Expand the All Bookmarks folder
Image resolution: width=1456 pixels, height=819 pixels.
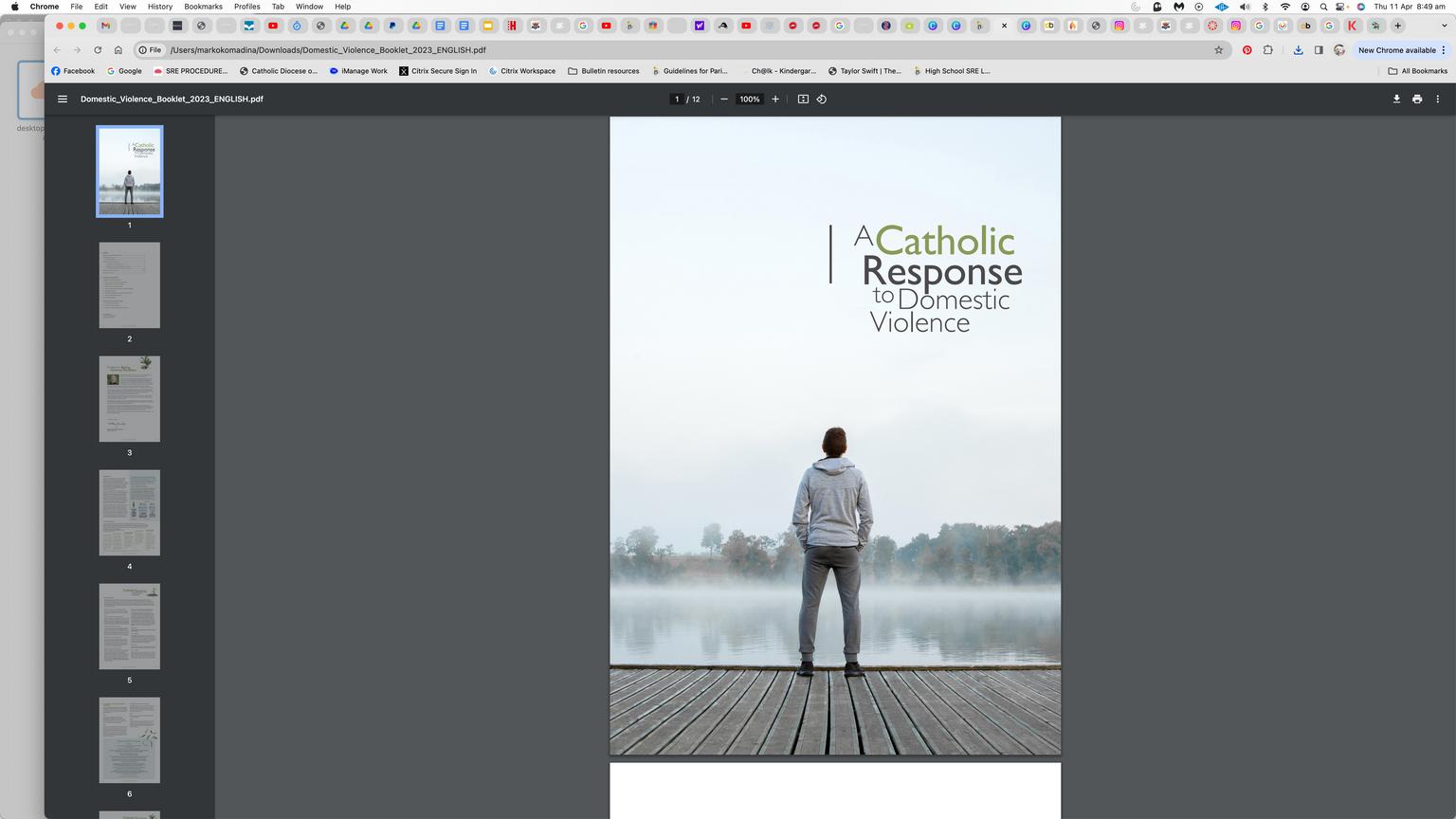1418,71
